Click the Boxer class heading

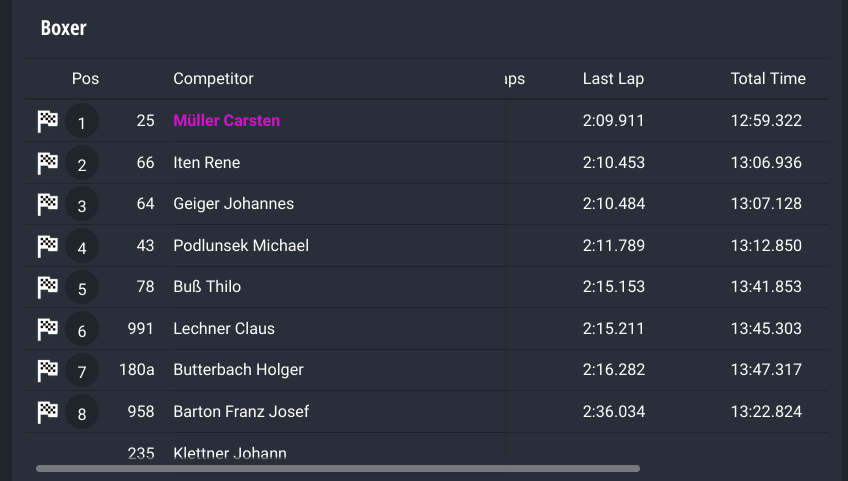pyautogui.click(x=63, y=28)
